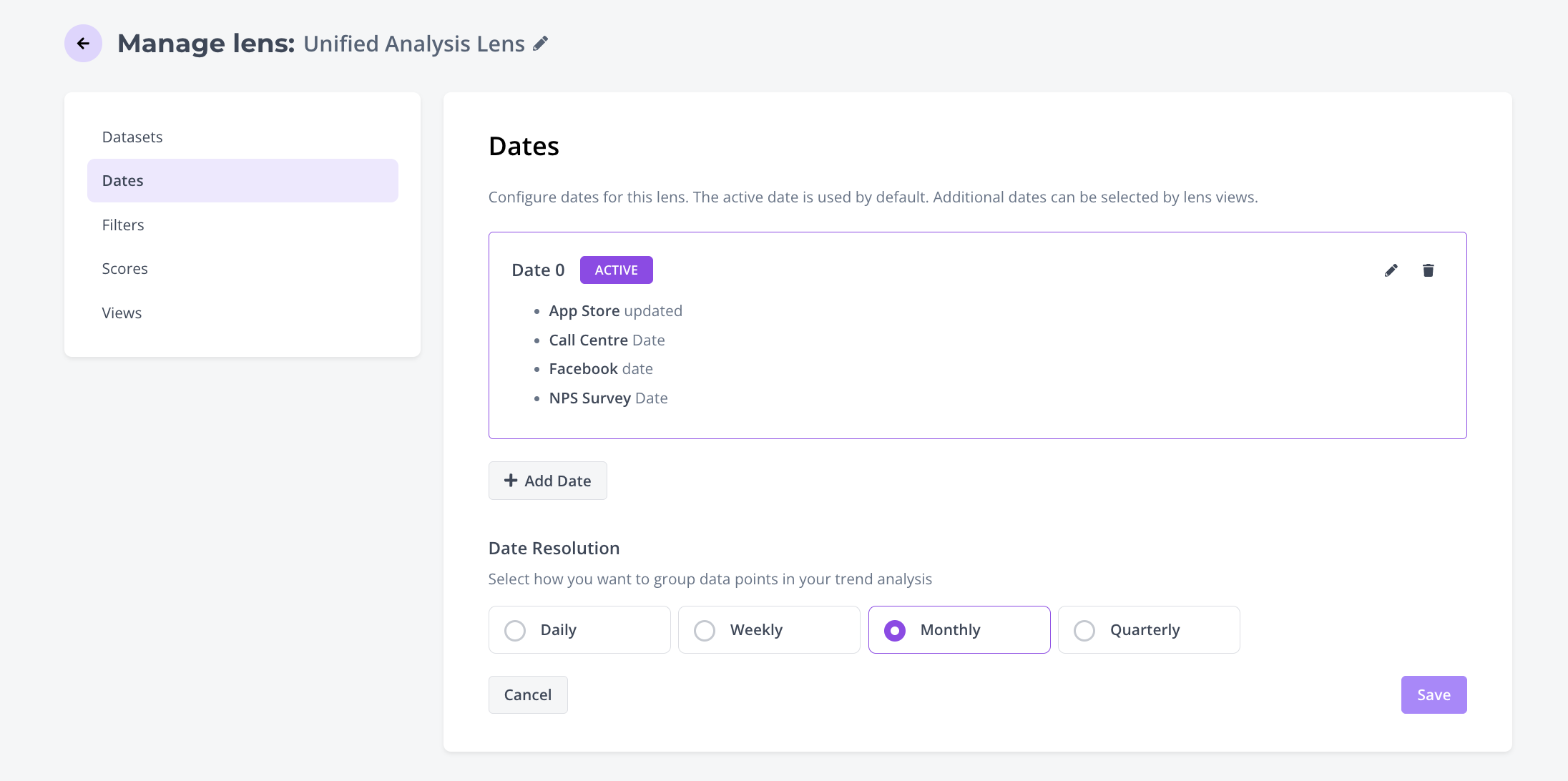The image size is (1568, 781).
Task: Pick the Quarterly date resolution
Action: pyautogui.click(x=1084, y=630)
